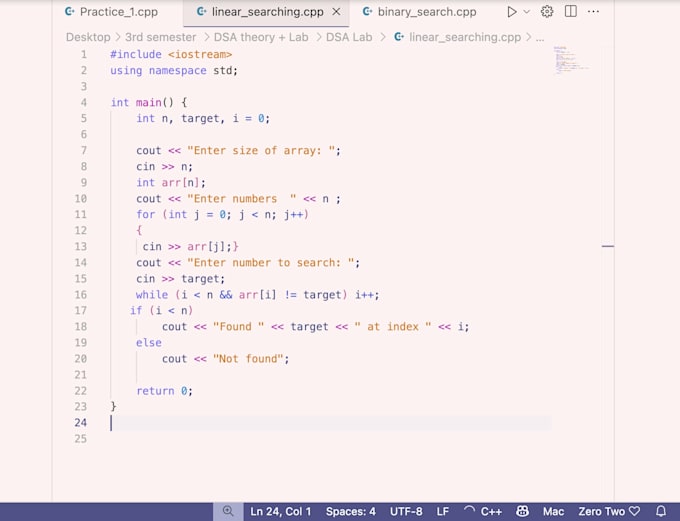Click line number 1 in gutter
680x521 pixels.
pos(84,55)
